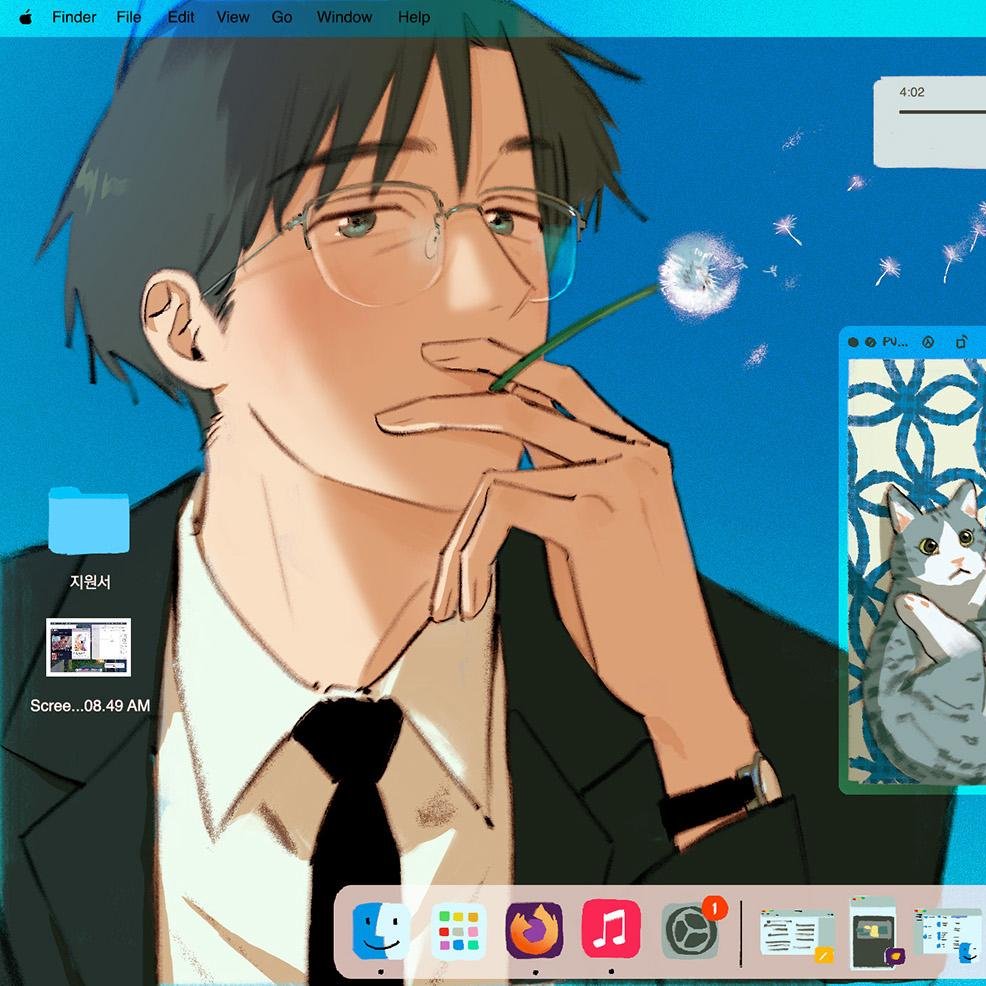Open the File menu
The width and height of the screenshot is (986, 986).
coord(129,17)
